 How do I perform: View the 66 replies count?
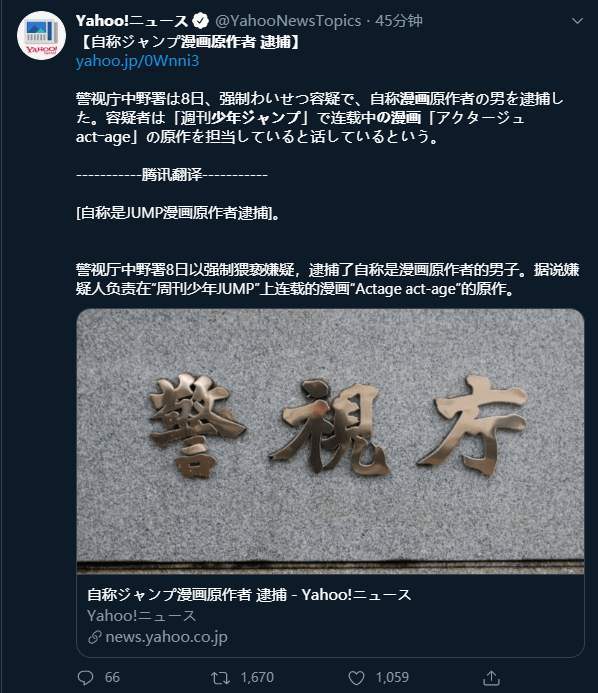pos(112,677)
